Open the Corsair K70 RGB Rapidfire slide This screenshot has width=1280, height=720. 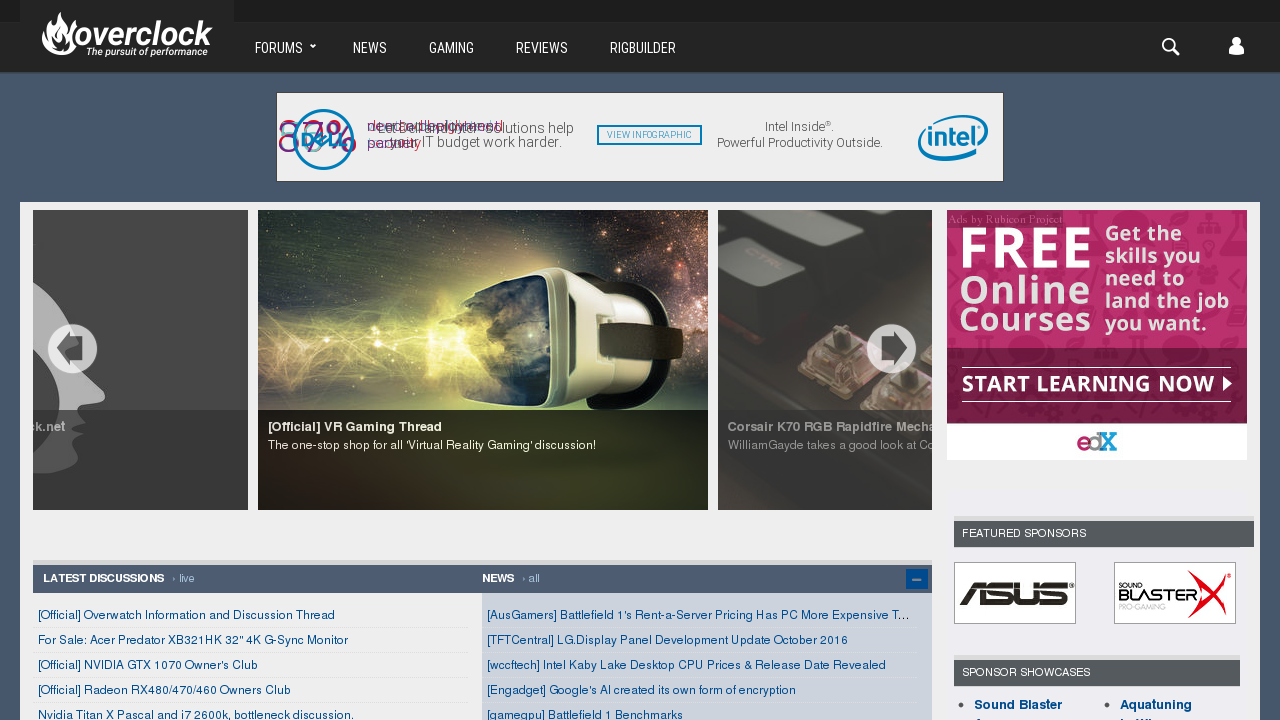[x=825, y=360]
